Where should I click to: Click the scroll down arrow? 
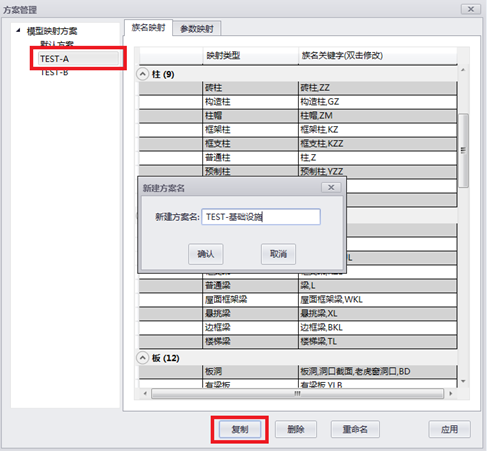[x=463, y=381]
